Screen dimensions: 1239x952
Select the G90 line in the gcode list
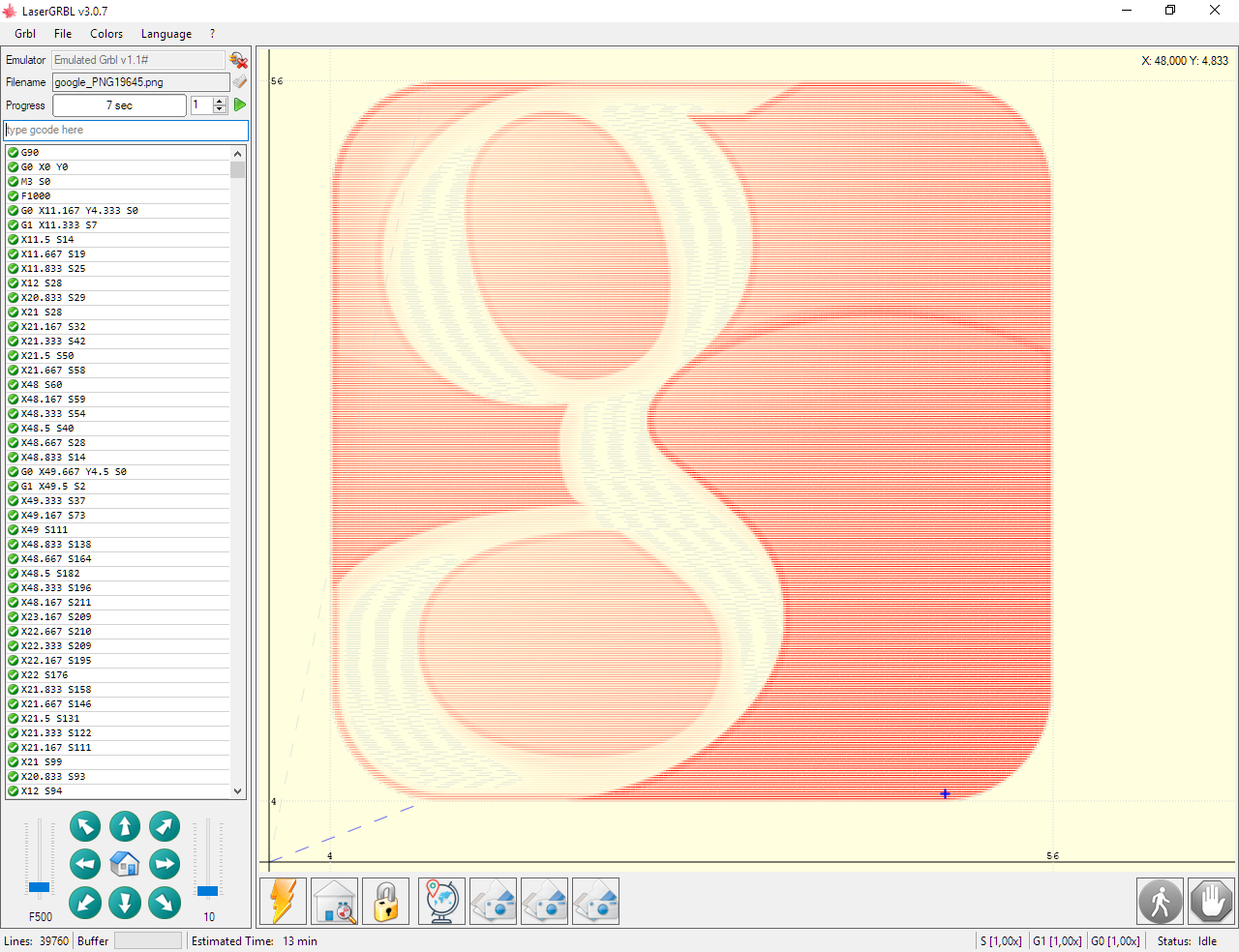click(118, 153)
